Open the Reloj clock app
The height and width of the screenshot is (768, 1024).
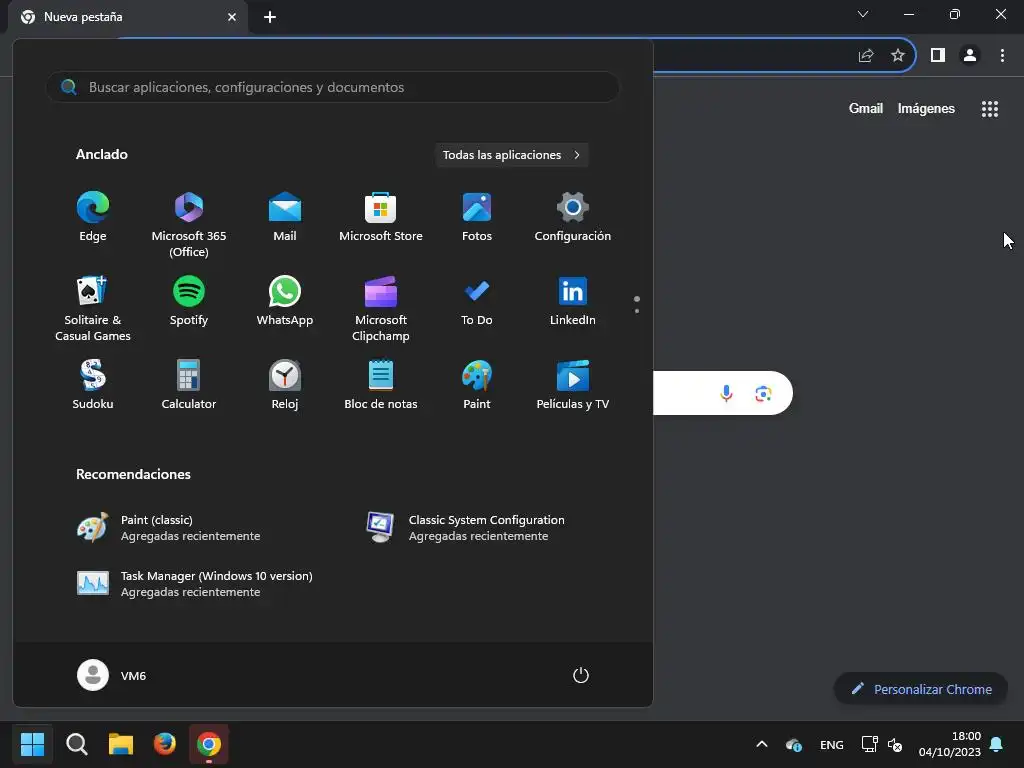coord(285,385)
